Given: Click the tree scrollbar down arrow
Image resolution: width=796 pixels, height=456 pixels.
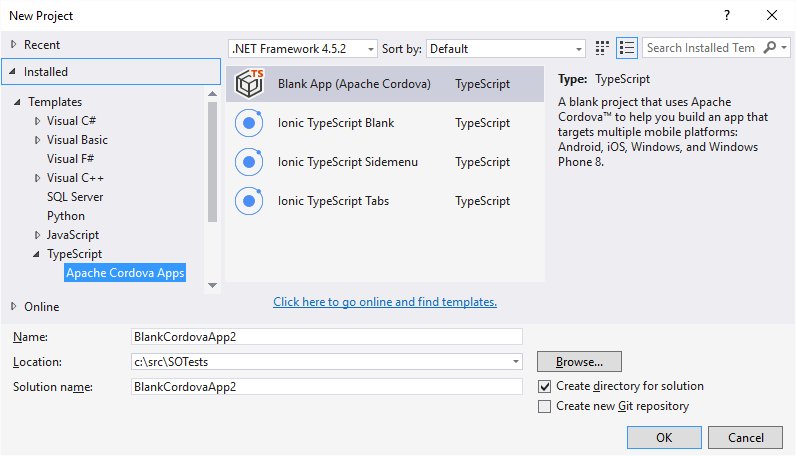Looking at the screenshot, I should pos(213,285).
